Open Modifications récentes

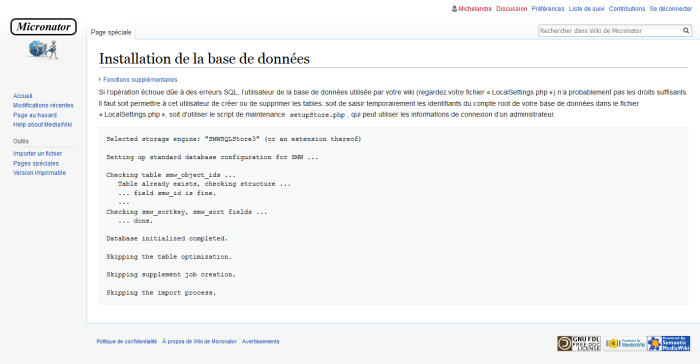[43, 105]
